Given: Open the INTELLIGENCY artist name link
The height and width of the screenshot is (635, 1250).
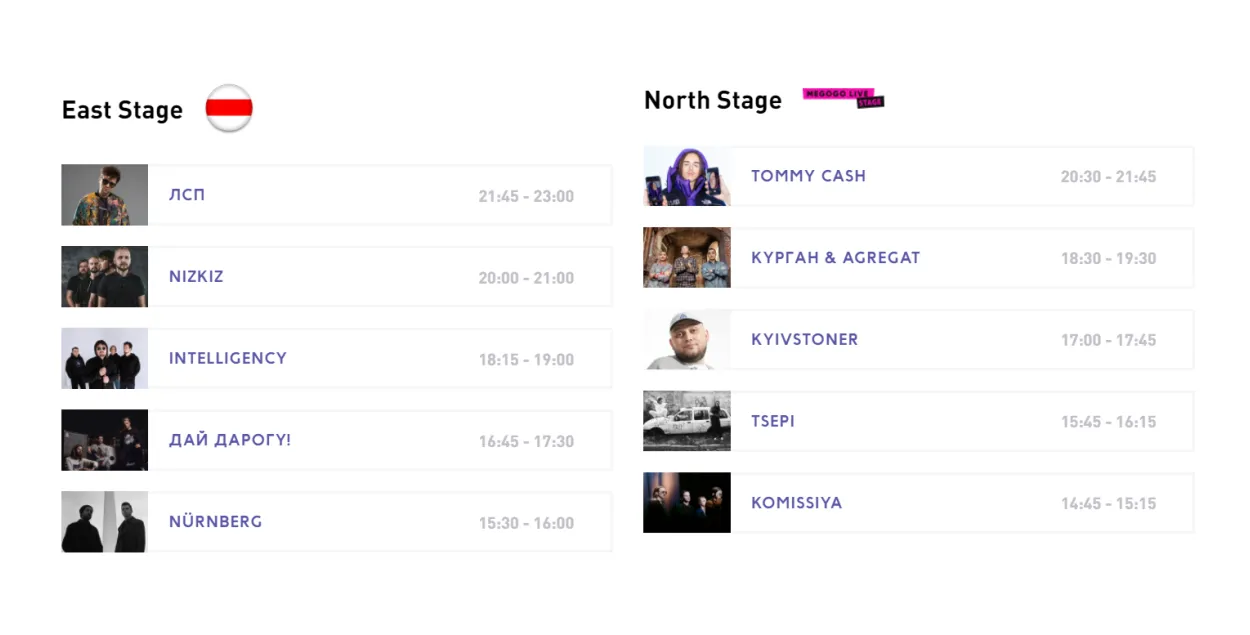Looking at the screenshot, I should coord(228,358).
